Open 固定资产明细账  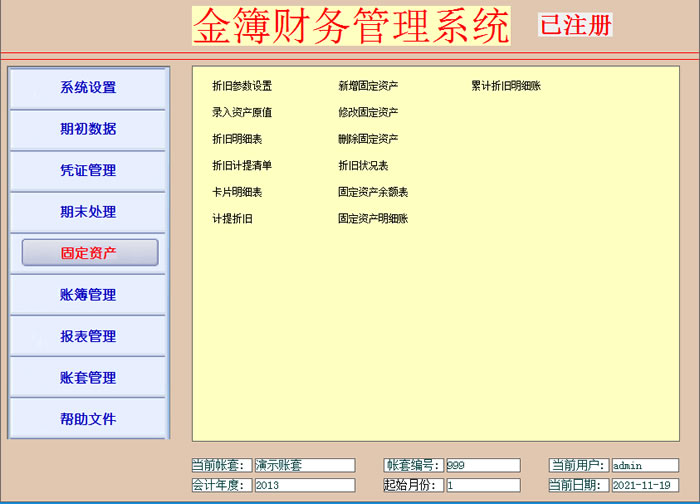(x=373, y=219)
